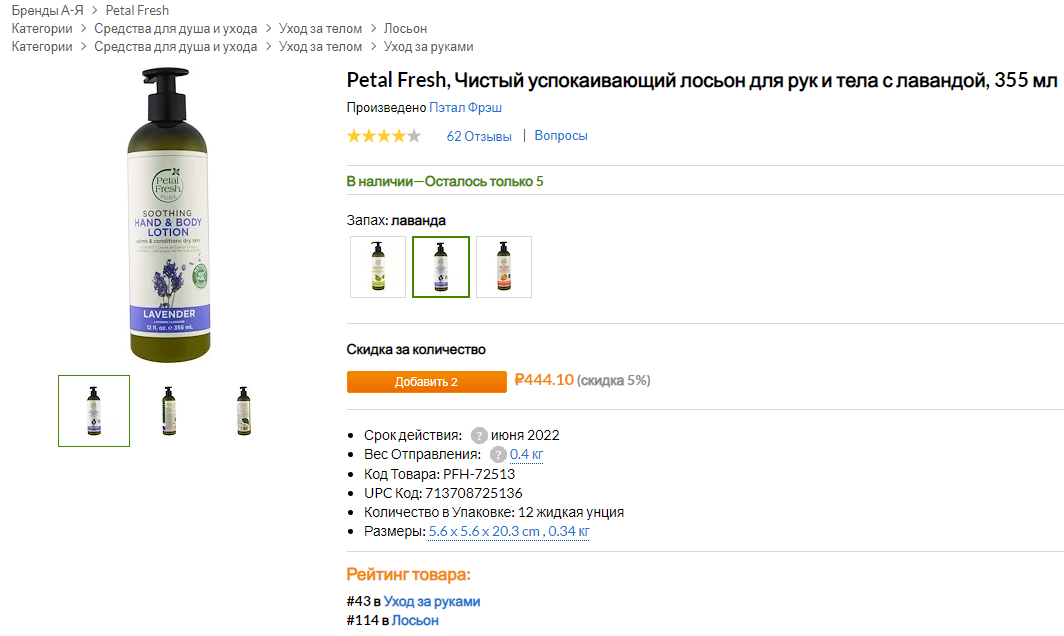Click the main lotion product image
Screen dimensions: 1064x636
[x=169, y=215]
